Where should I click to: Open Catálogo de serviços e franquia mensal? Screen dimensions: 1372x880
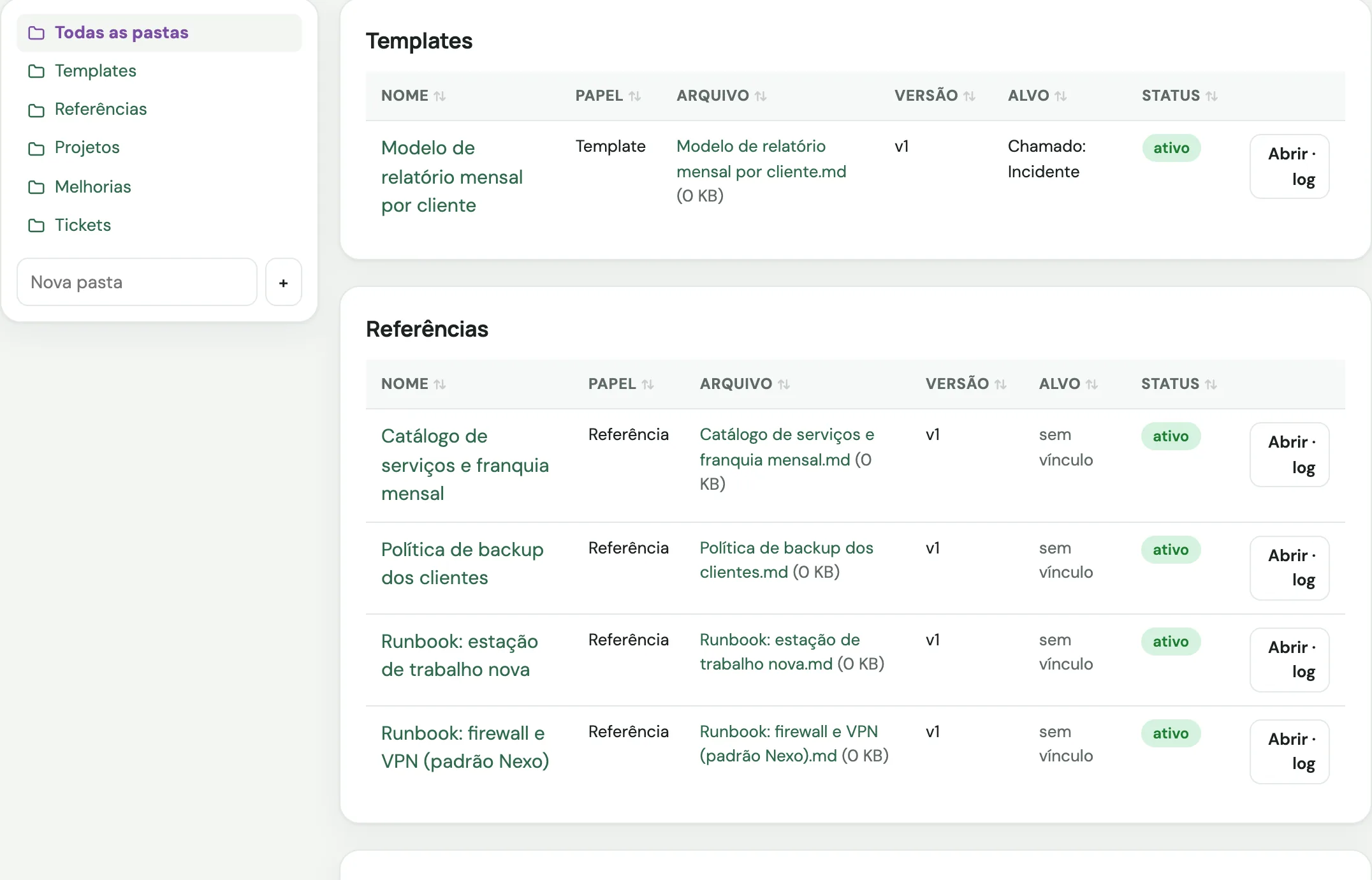(x=465, y=465)
